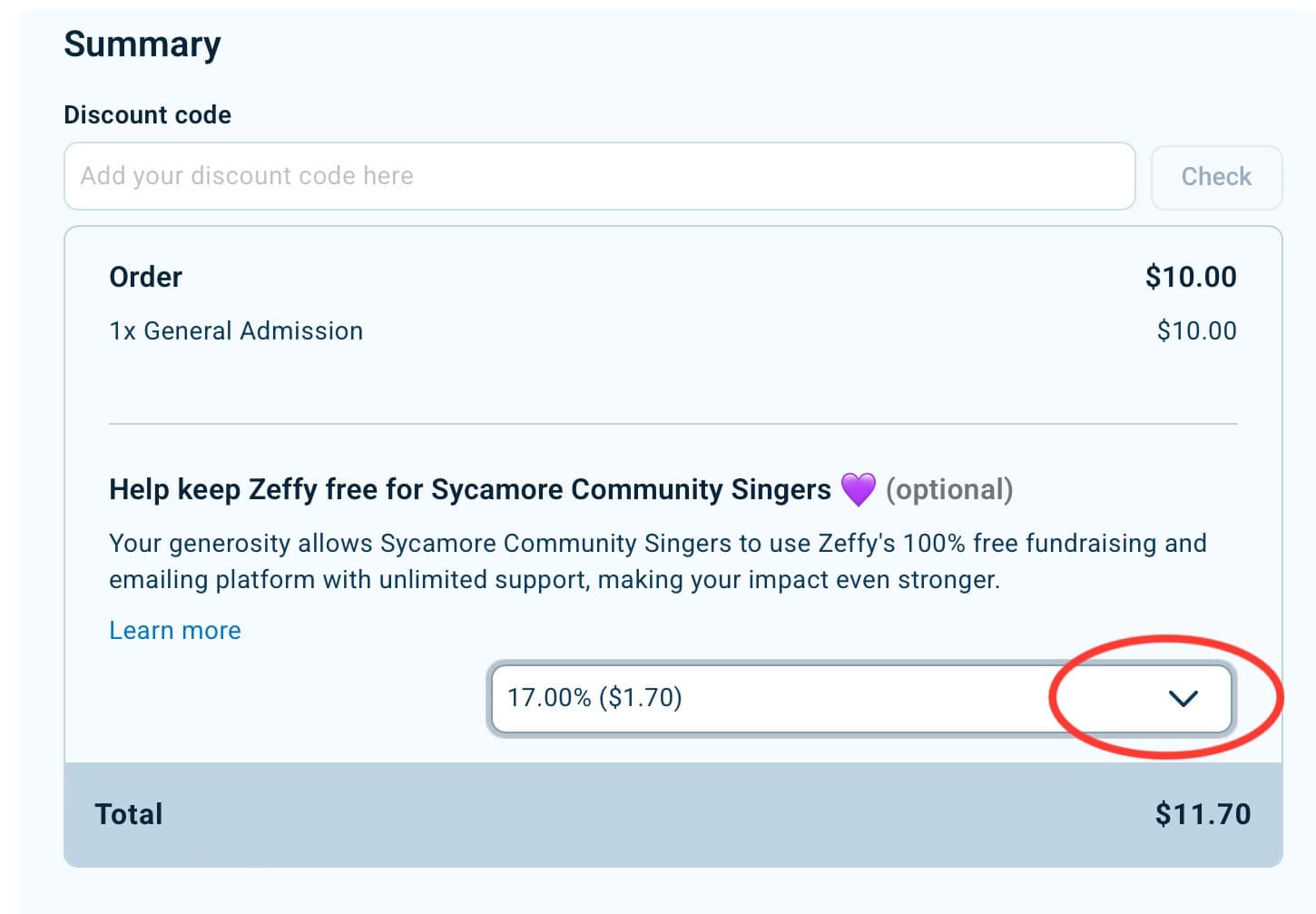Open the Learn more link
This screenshot has height=914, width=1316.
tap(175, 631)
